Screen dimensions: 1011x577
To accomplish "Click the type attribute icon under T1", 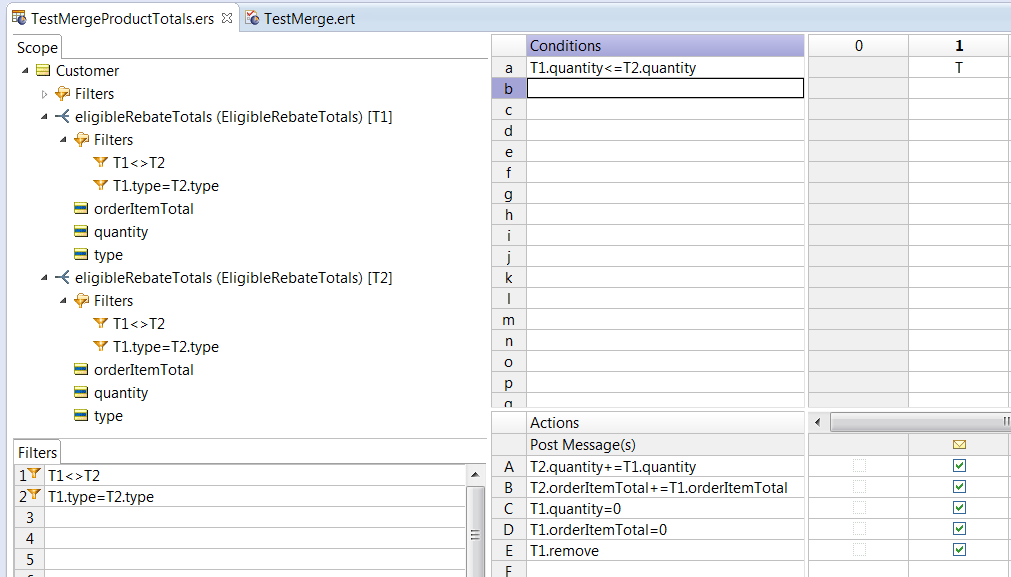I will [x=81, y=255].
